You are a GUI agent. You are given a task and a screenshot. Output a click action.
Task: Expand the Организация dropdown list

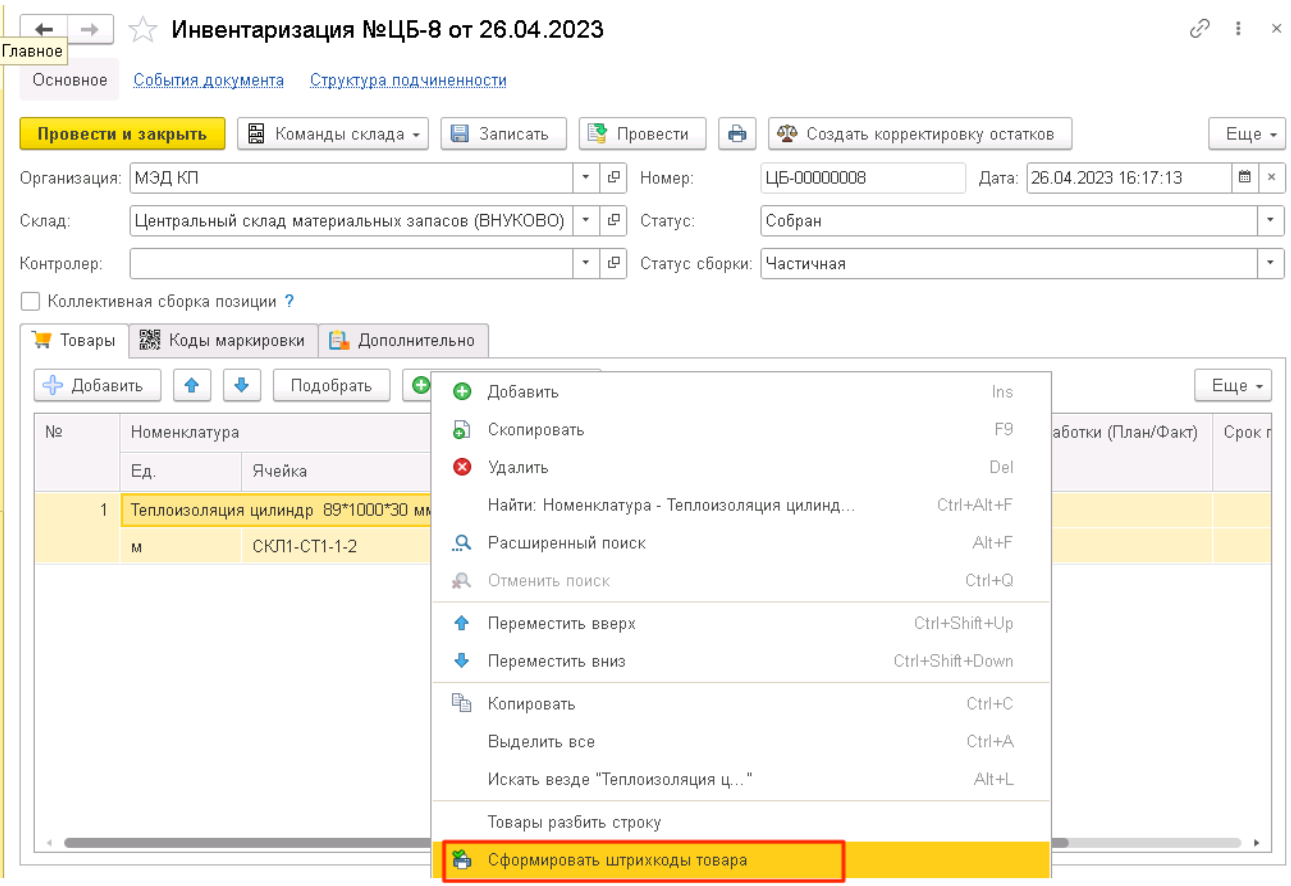[x=587, y=178]
